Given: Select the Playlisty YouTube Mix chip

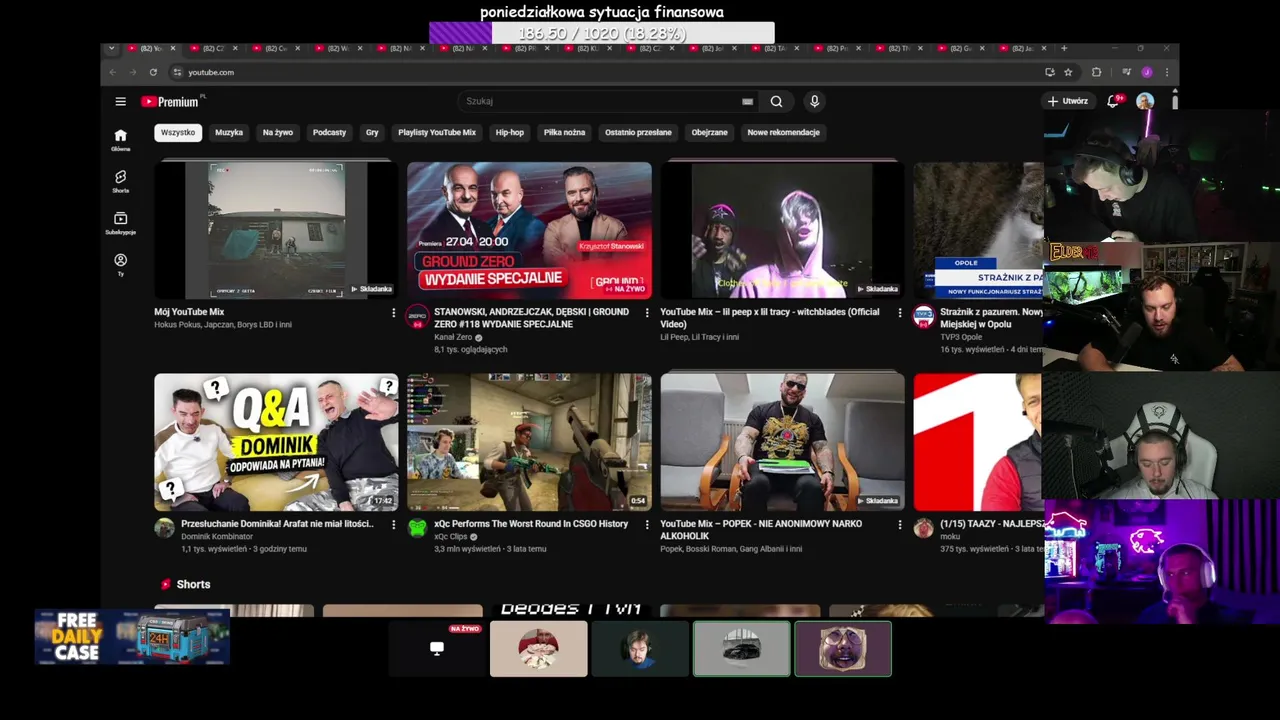Looking at the screenshot, I should 437,132.
